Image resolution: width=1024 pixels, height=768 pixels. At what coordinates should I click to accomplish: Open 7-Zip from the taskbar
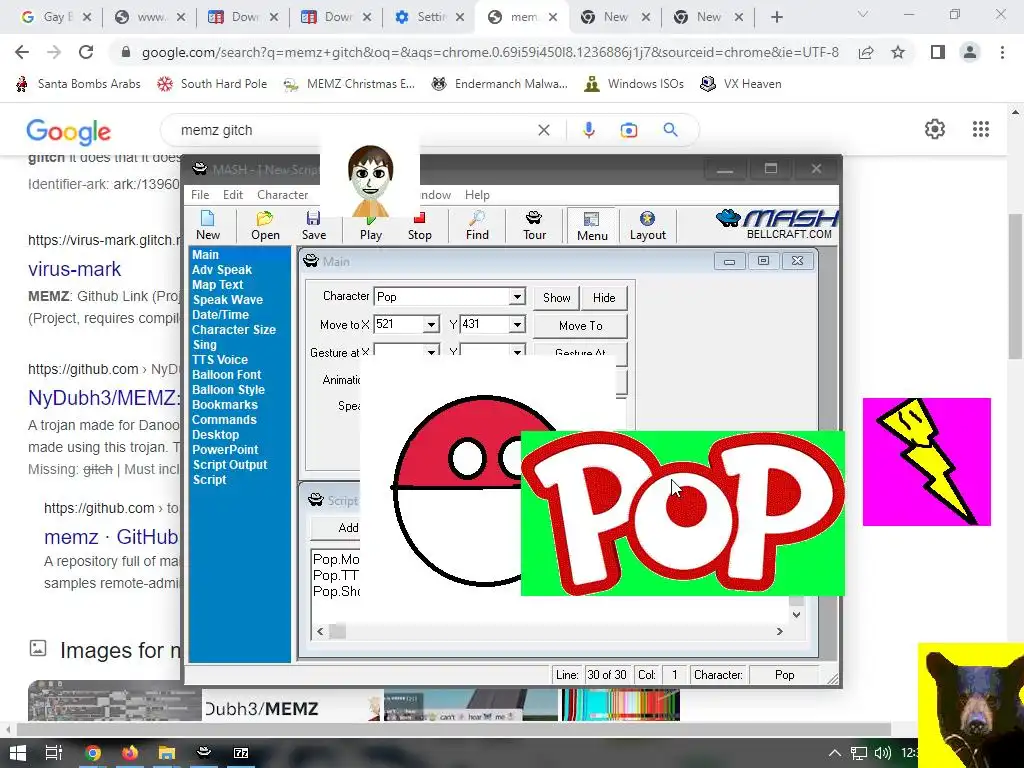click(241, 753)
